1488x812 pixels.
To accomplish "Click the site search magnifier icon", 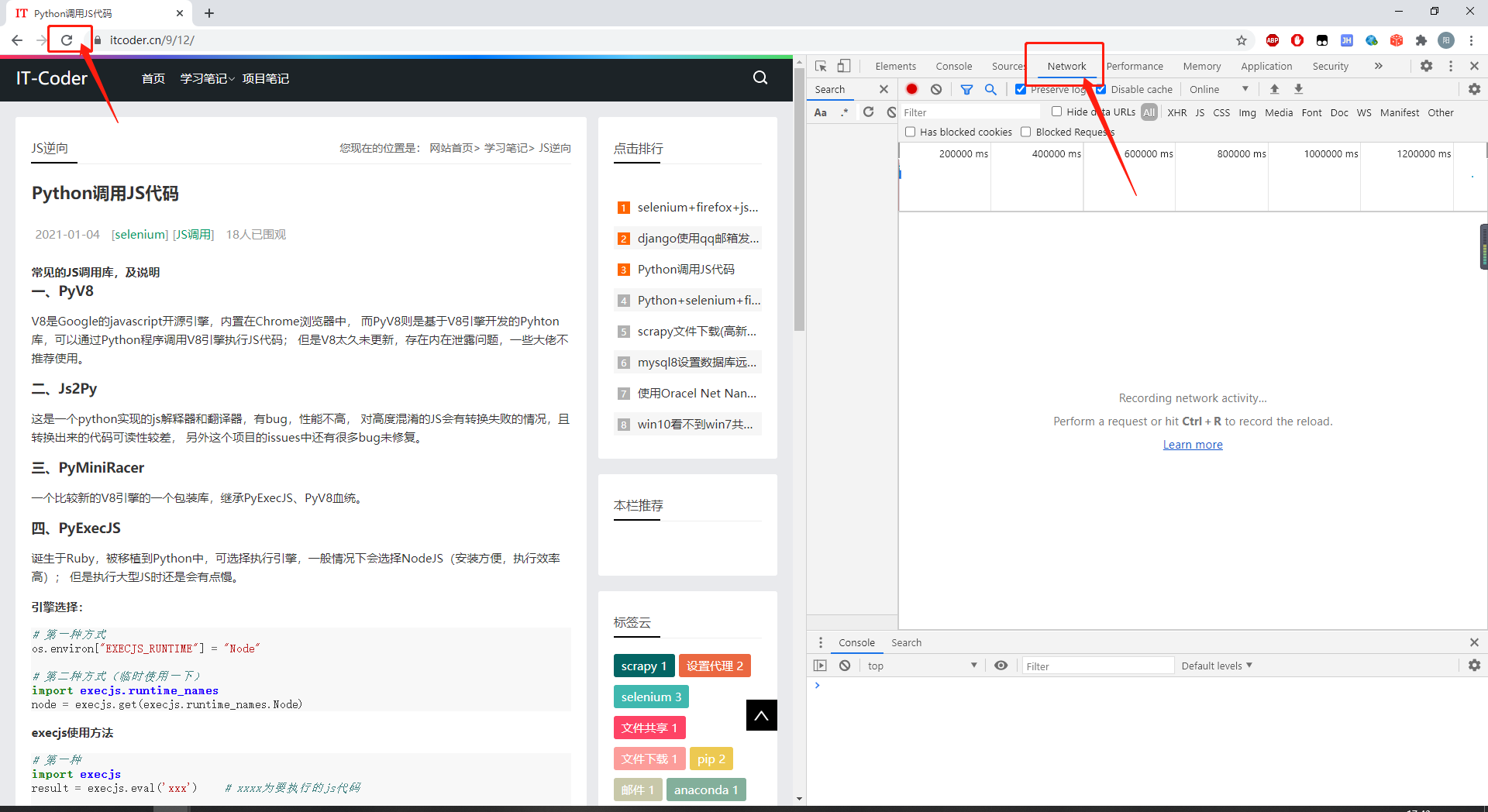I will click(x=760, y=77).
